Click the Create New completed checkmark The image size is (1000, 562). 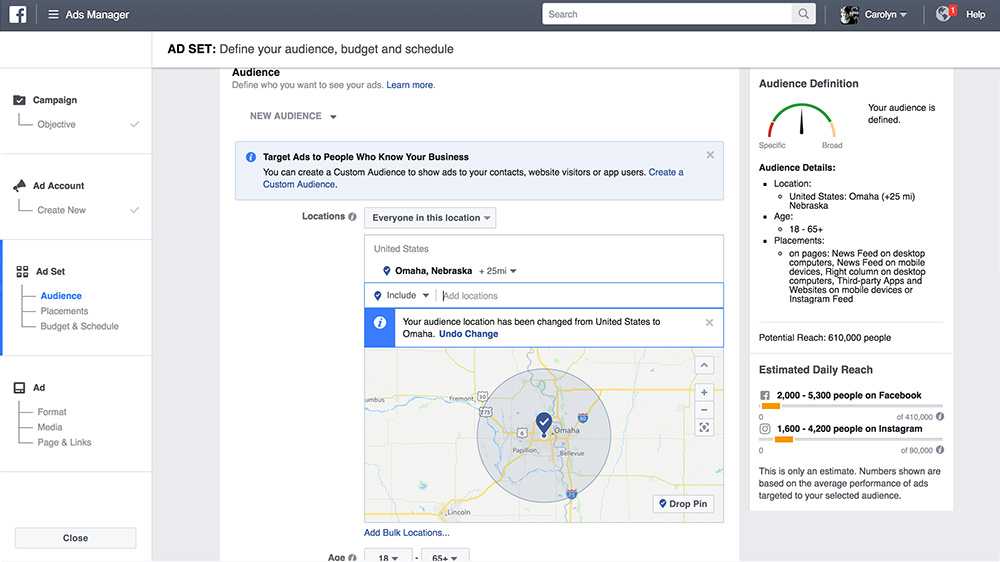coord(135,210)
